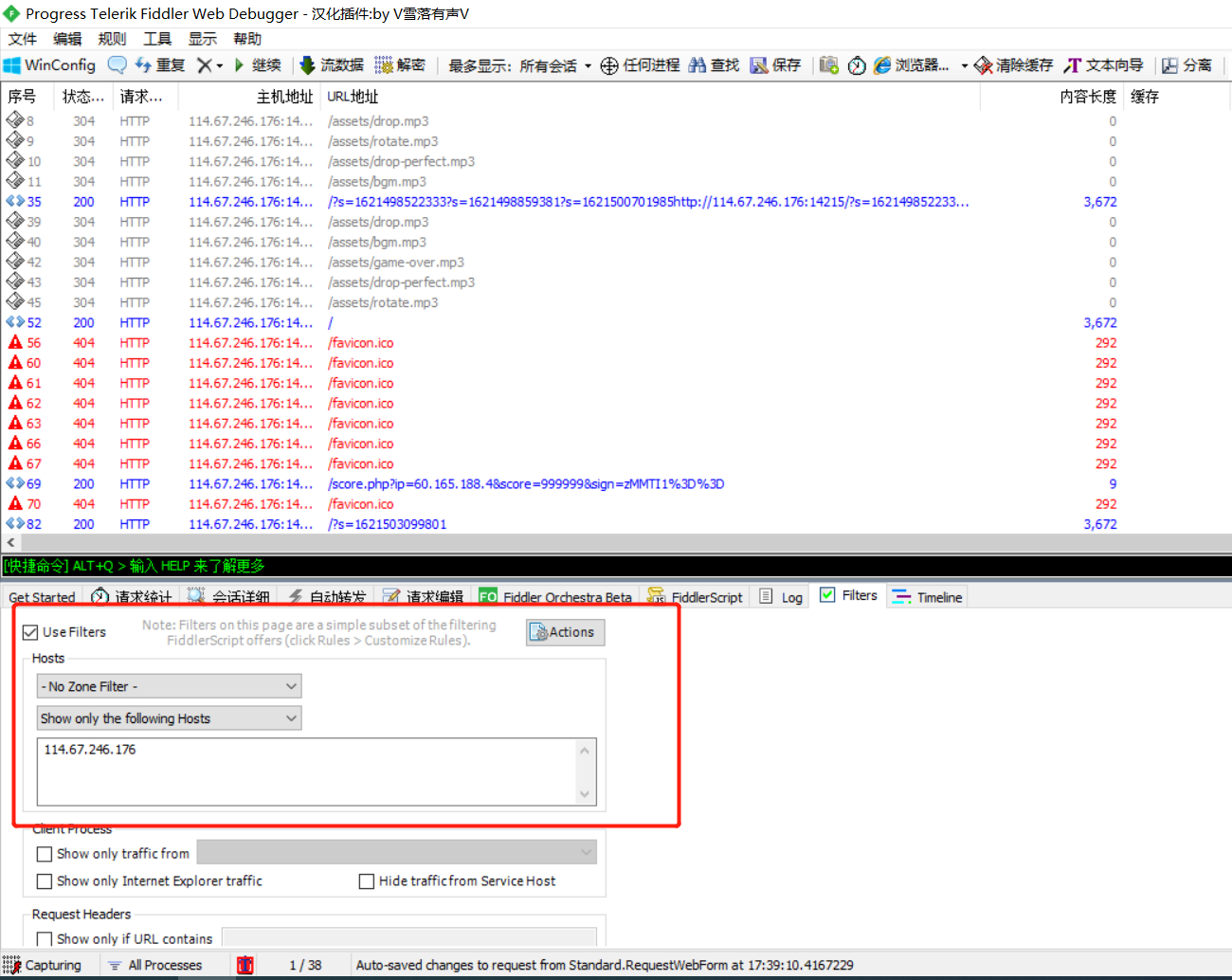Screen dimensions: 1232x980
Task: Open the 文件 menu
Action: [22, 39]
